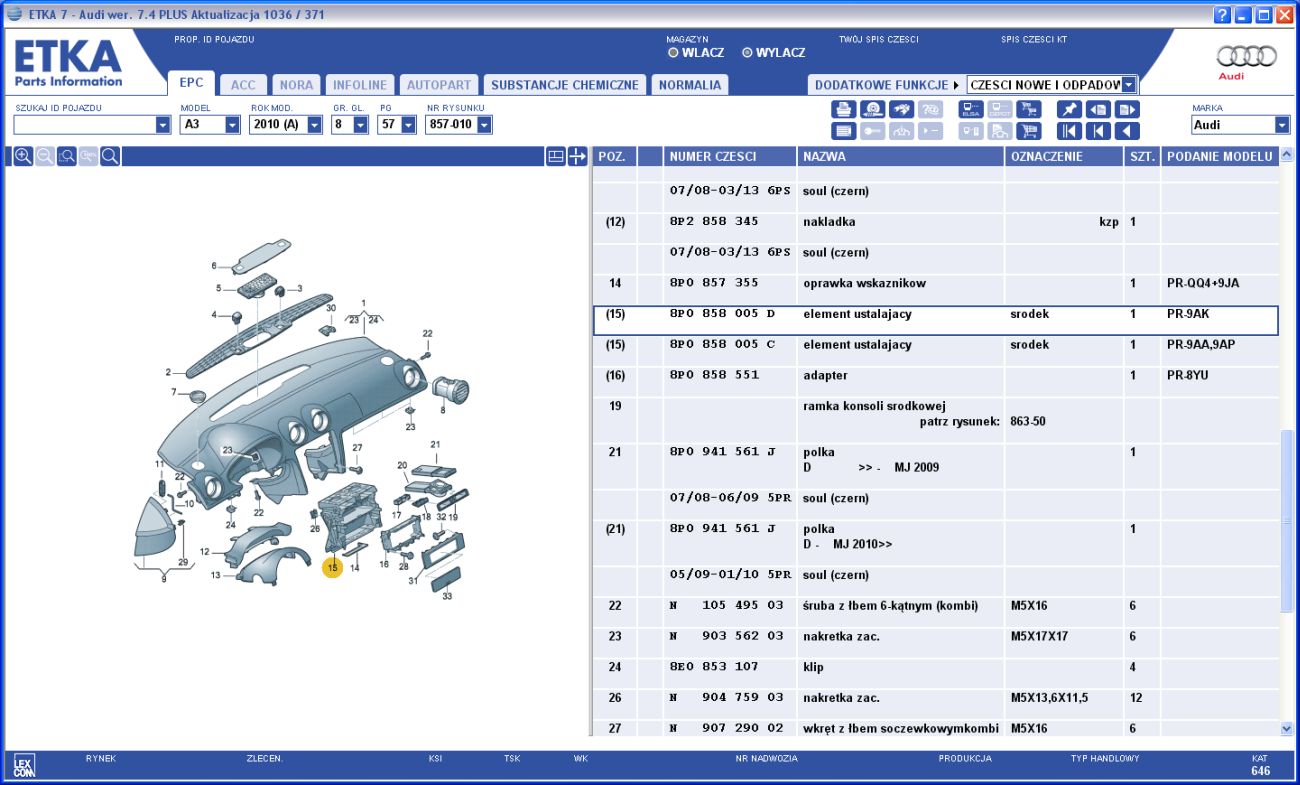
Task: Switch to the AUTOPART tab
Action: pos(438,85)
